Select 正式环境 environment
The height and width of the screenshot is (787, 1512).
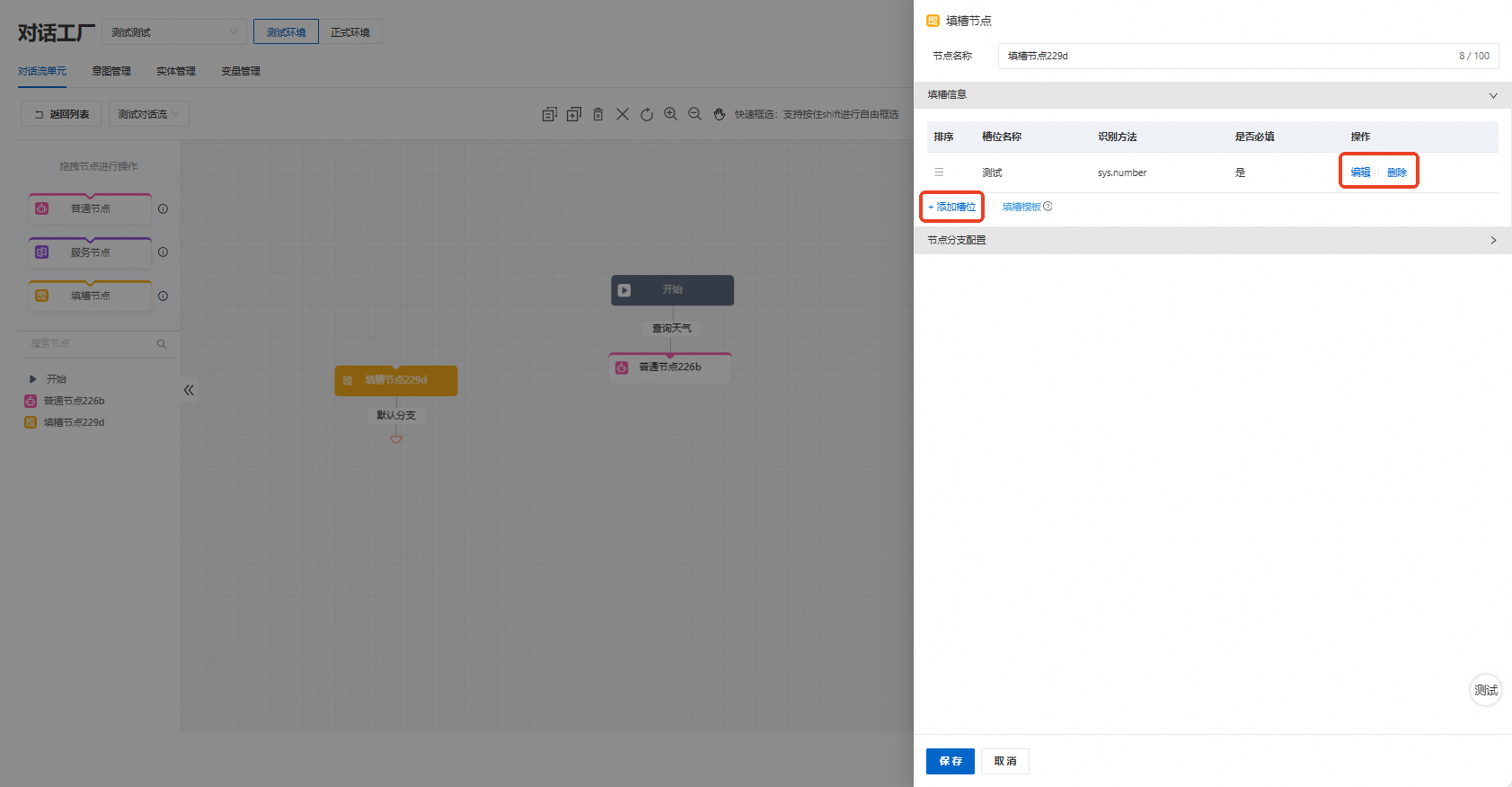click(x=350, y=32)
